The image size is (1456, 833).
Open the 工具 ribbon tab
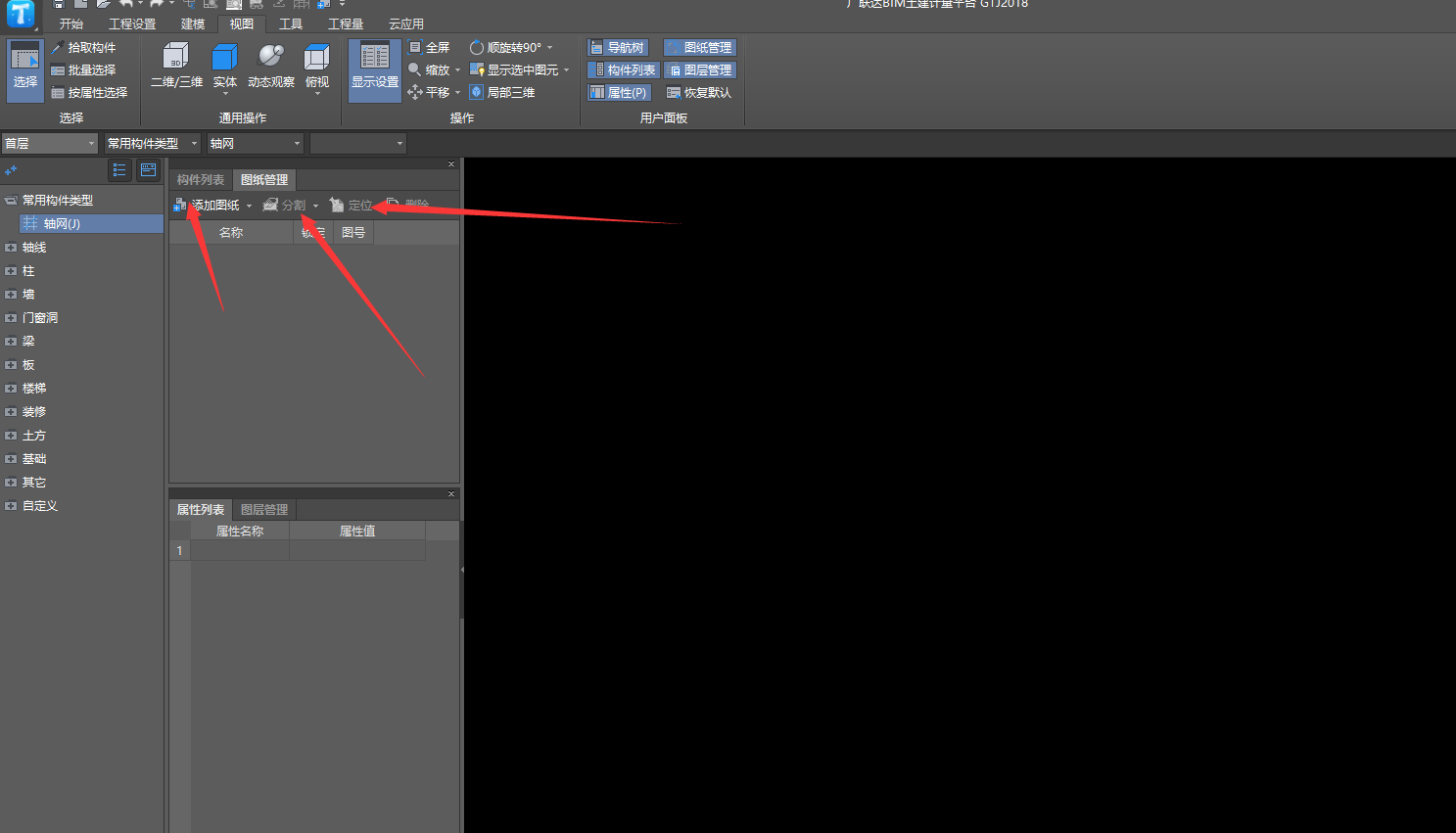pyautogui.click(x=291, y=23)
